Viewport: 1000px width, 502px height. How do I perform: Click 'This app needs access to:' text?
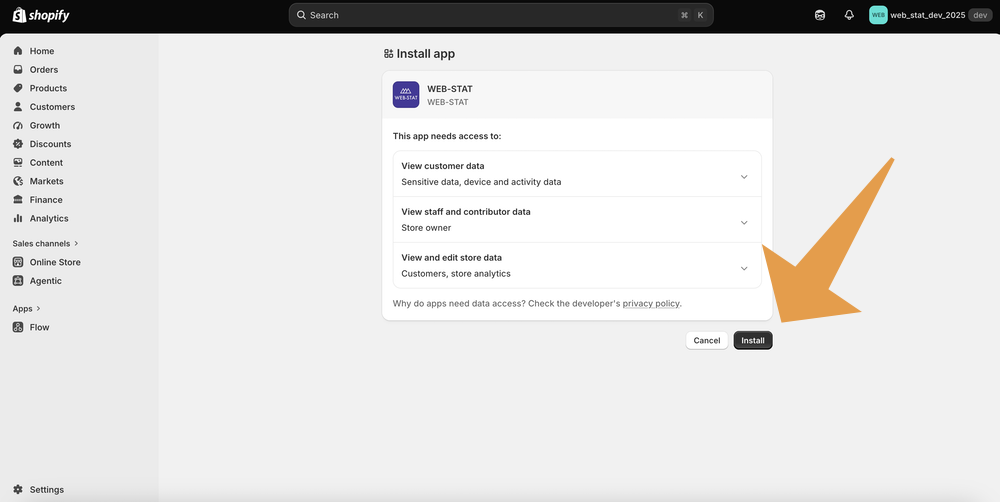[447, 136]
